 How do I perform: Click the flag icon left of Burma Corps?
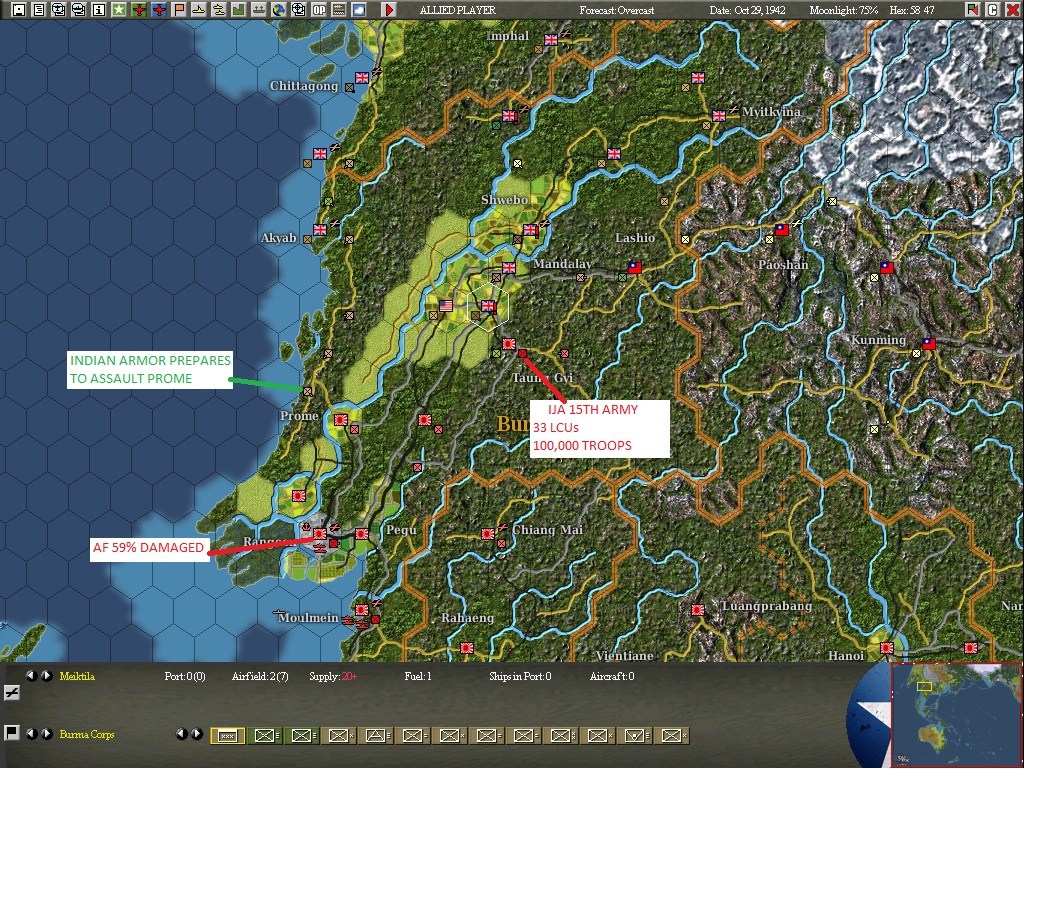click(12, 733)
